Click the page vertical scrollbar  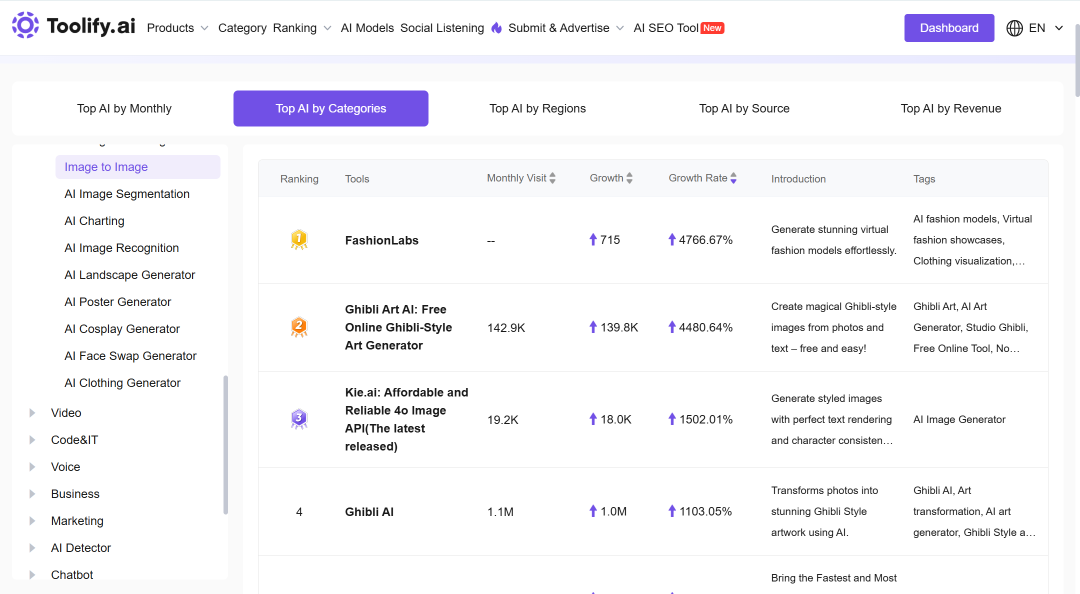pyautogui.click(x=1076, y=61)
